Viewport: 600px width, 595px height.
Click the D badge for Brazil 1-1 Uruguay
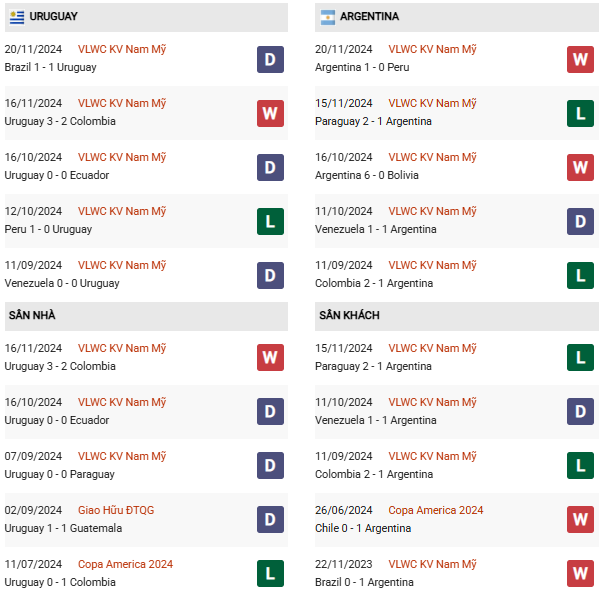tap(270, 59)
